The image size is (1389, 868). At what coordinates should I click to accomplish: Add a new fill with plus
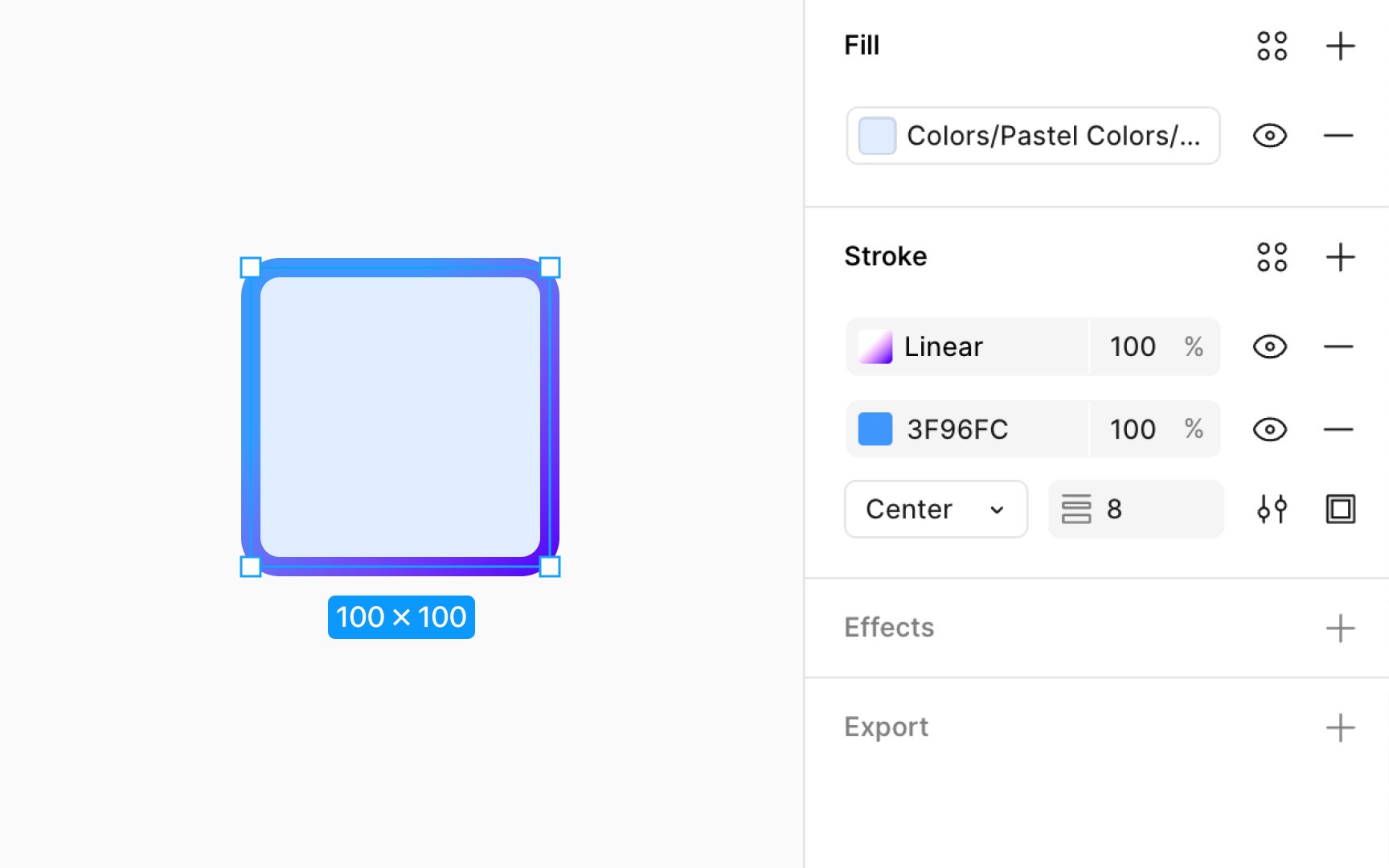1340,46
